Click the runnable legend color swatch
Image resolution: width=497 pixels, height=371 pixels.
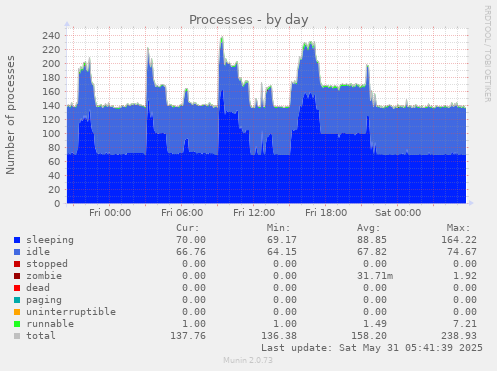(17, 324)
